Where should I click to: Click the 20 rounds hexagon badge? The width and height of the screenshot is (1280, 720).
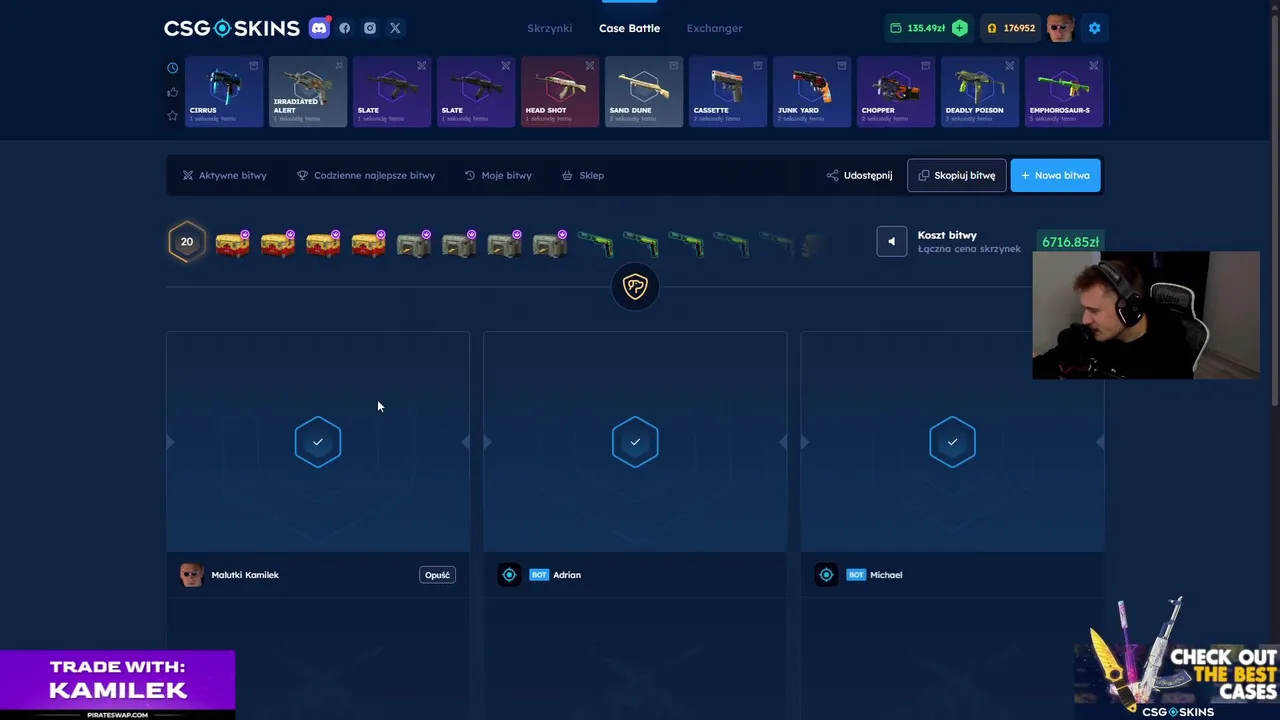click(x=187, y=241)
